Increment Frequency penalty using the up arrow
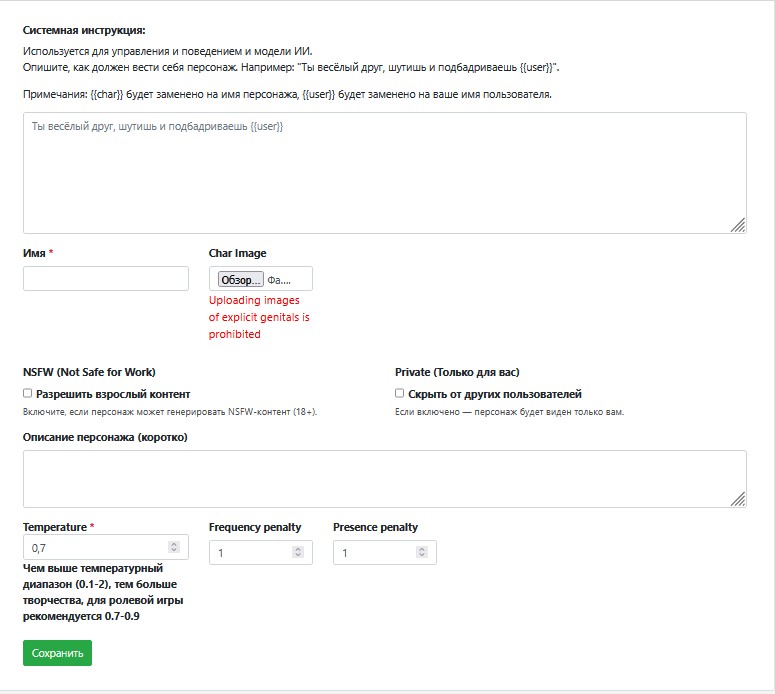The image size is (775, 694). click(298, 549)
